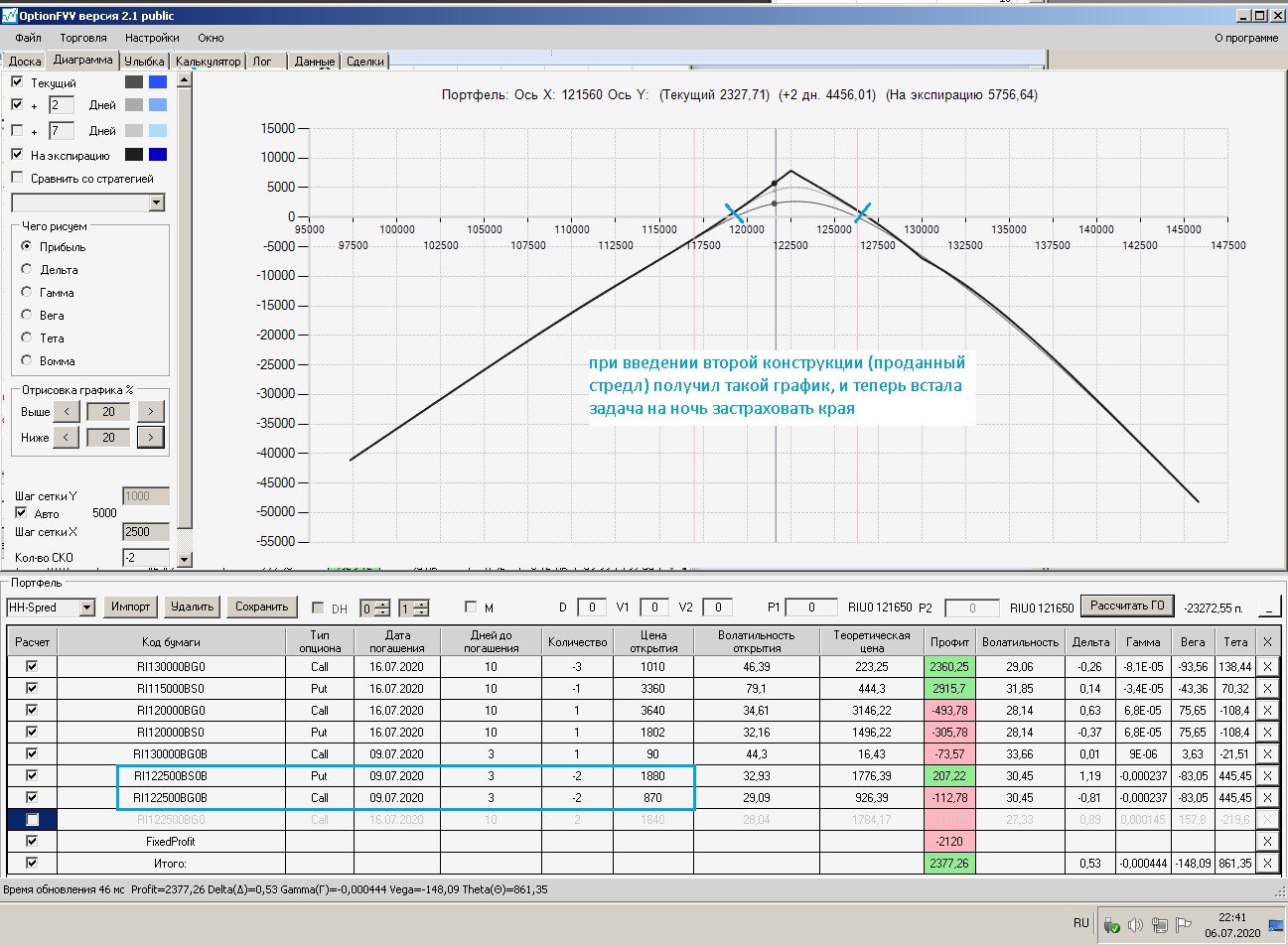Click the left panel scrollbar up arrow
Screen dimensions: 1288x946
184,79
